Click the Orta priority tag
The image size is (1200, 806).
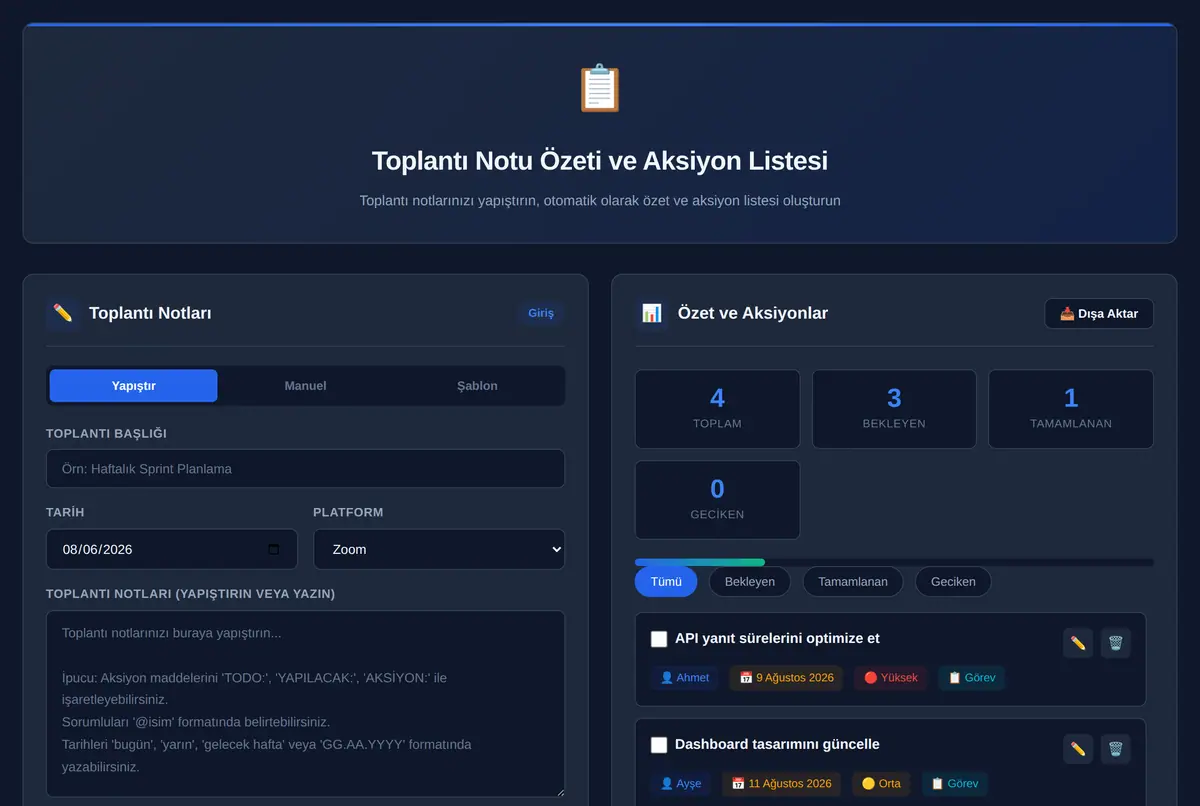[x=881, y=784]
